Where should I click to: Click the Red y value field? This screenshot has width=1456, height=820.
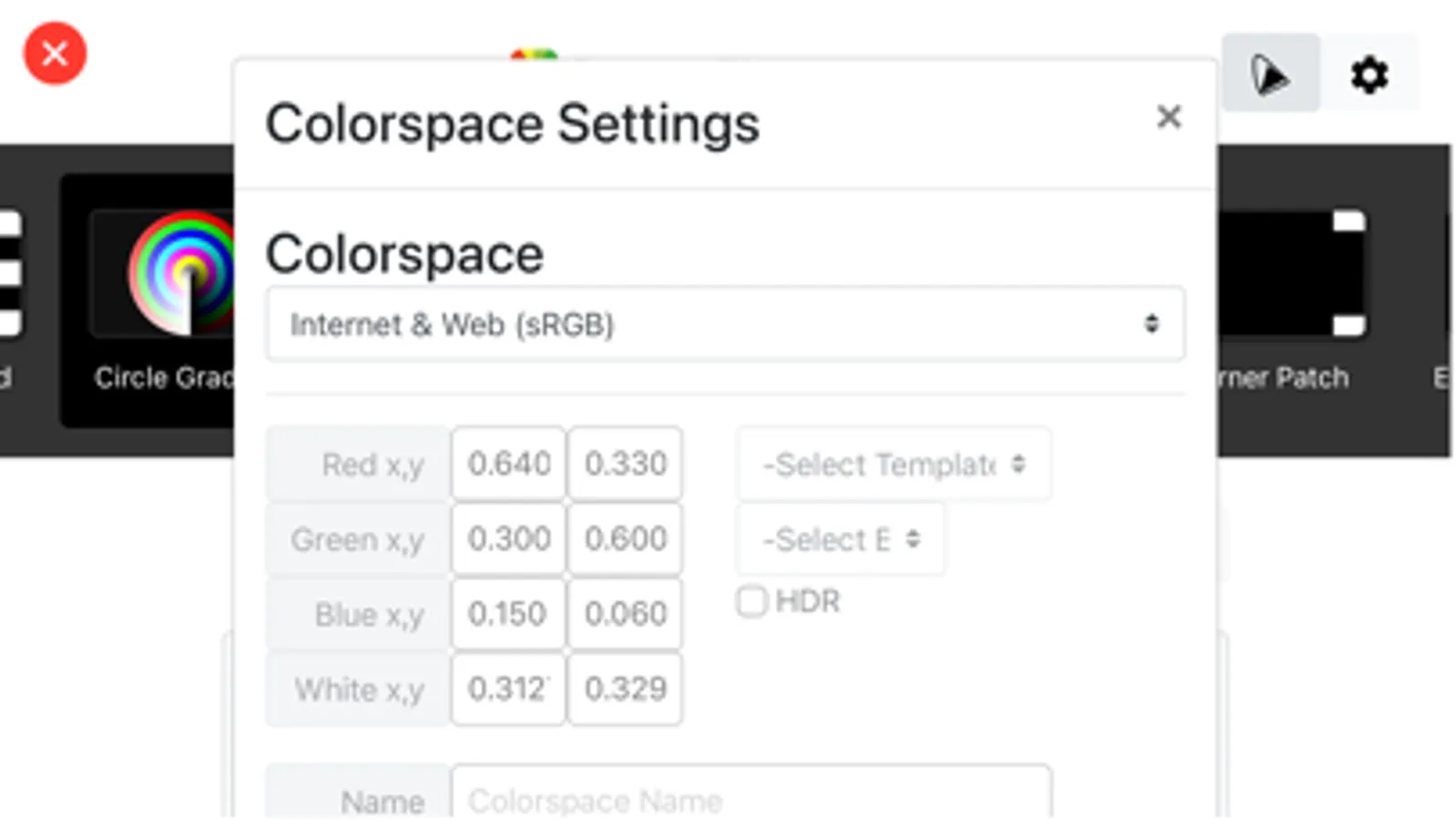coord(625,464)
